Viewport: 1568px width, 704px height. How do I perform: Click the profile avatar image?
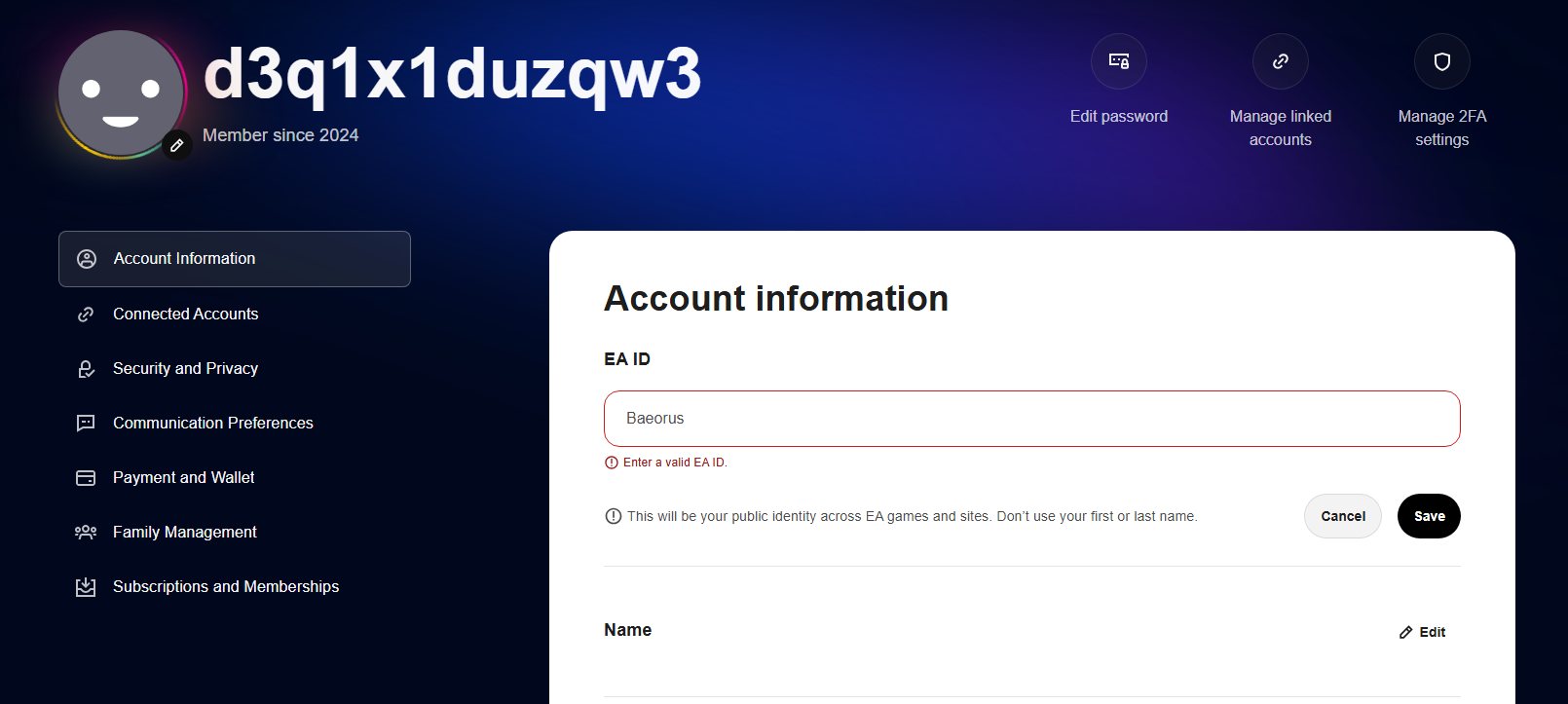click(x=121, y=93)
